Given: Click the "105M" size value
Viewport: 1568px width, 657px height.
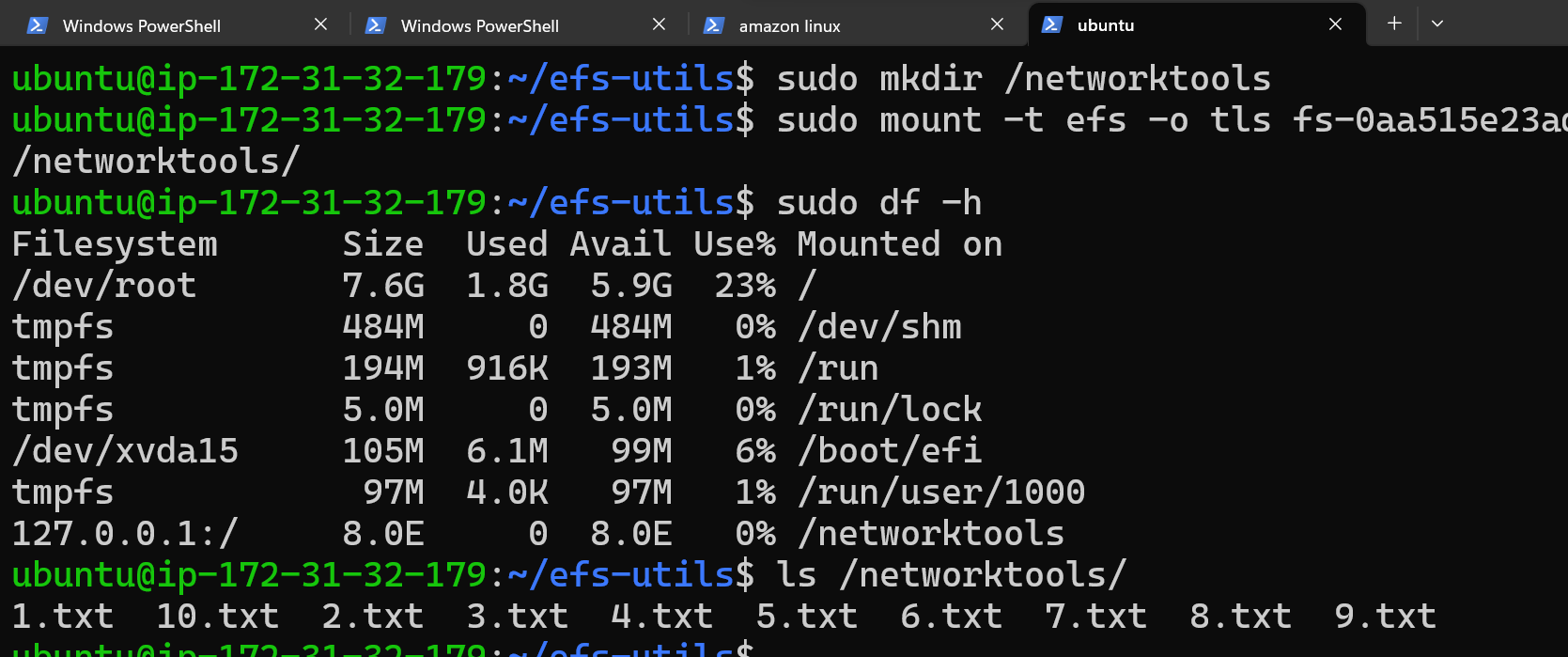Looking at the screenshot, I should pyautogui.click(x=383, y=451).
